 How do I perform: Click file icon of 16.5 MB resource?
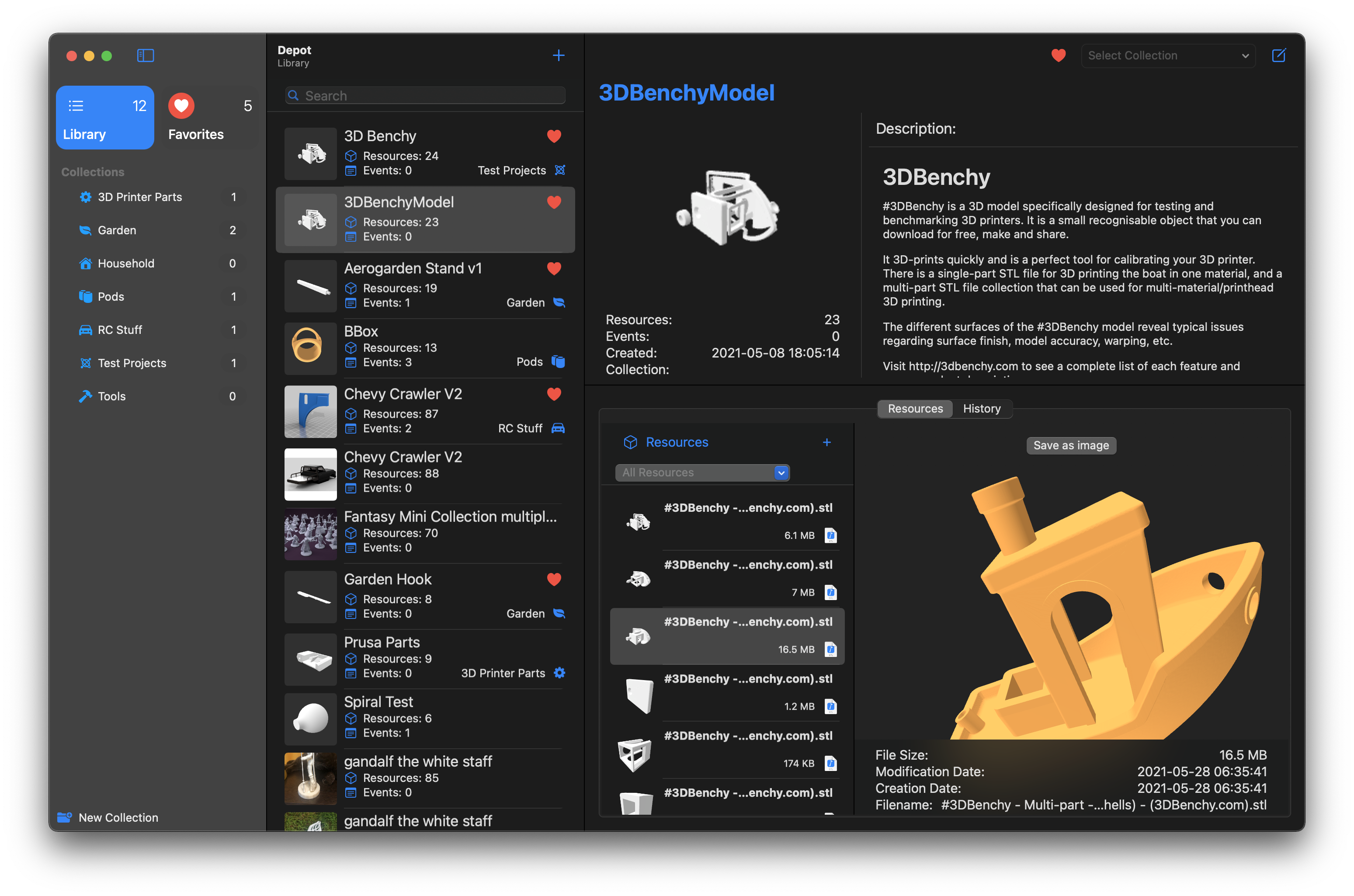point(831,649)
